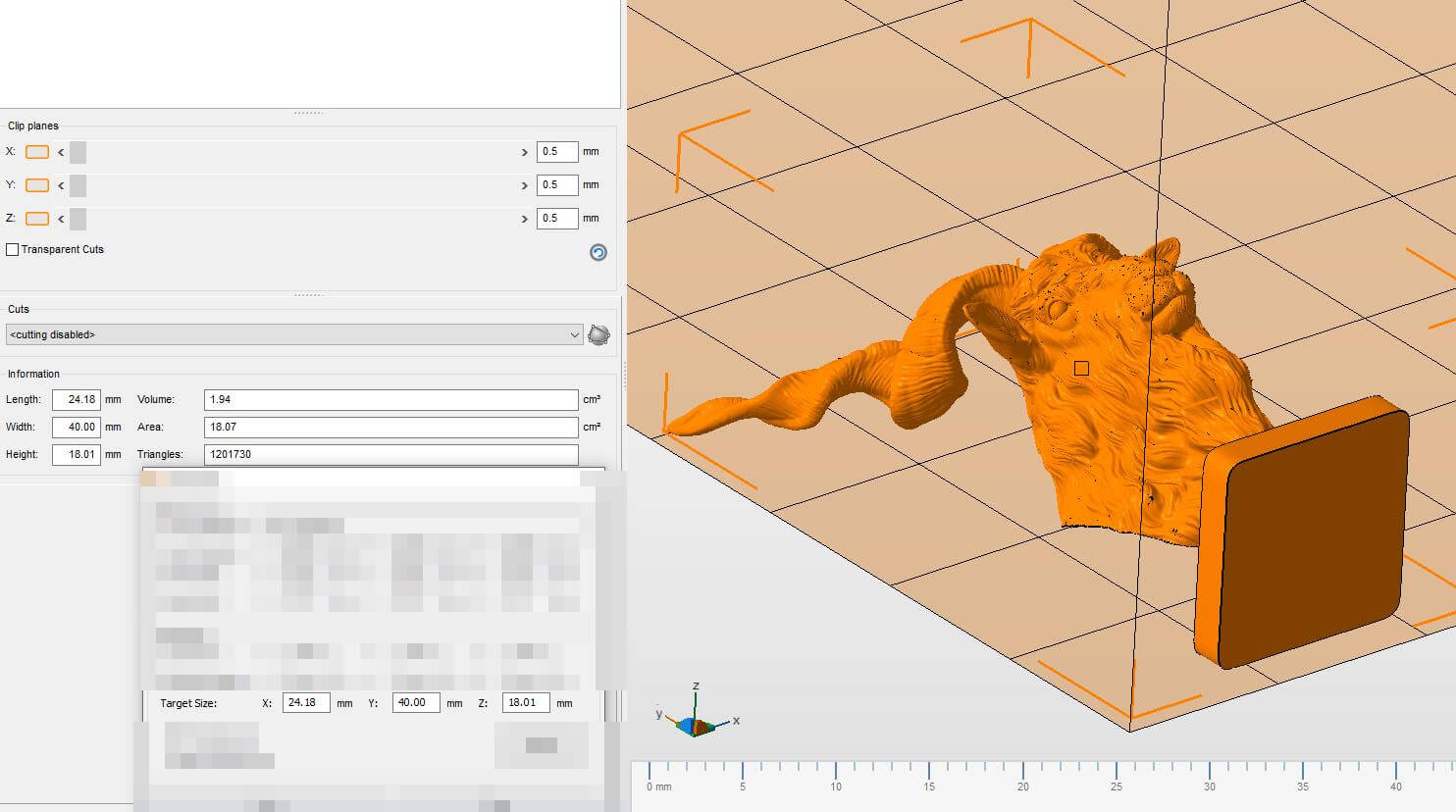1456x812 pixels.
Task: Click the splitter grip above Cuts panel
Action: pos(308,295)
